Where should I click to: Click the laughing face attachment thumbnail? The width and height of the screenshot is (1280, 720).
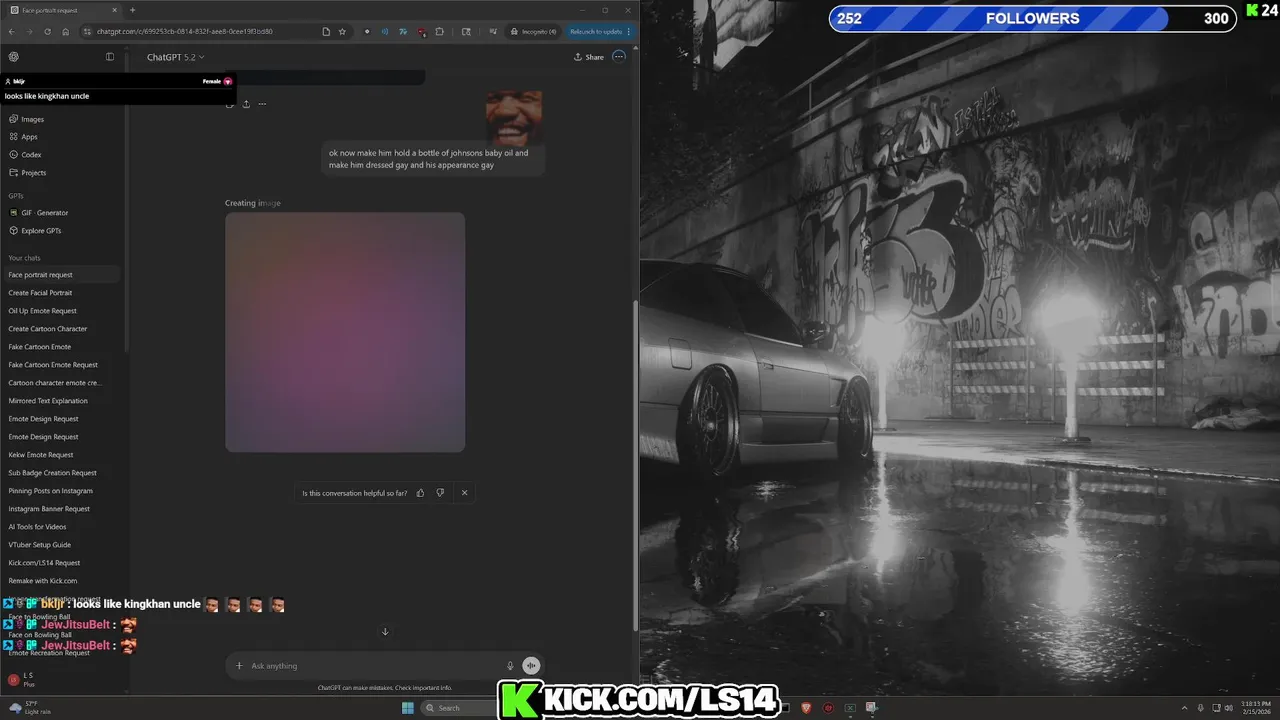click(x=514, y=118)
